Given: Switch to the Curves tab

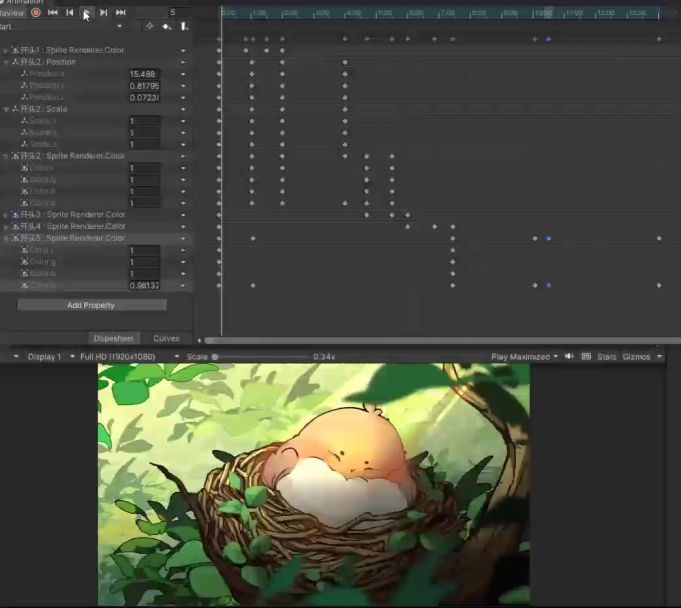Looking at the screenshot, I should coord(166,338).
